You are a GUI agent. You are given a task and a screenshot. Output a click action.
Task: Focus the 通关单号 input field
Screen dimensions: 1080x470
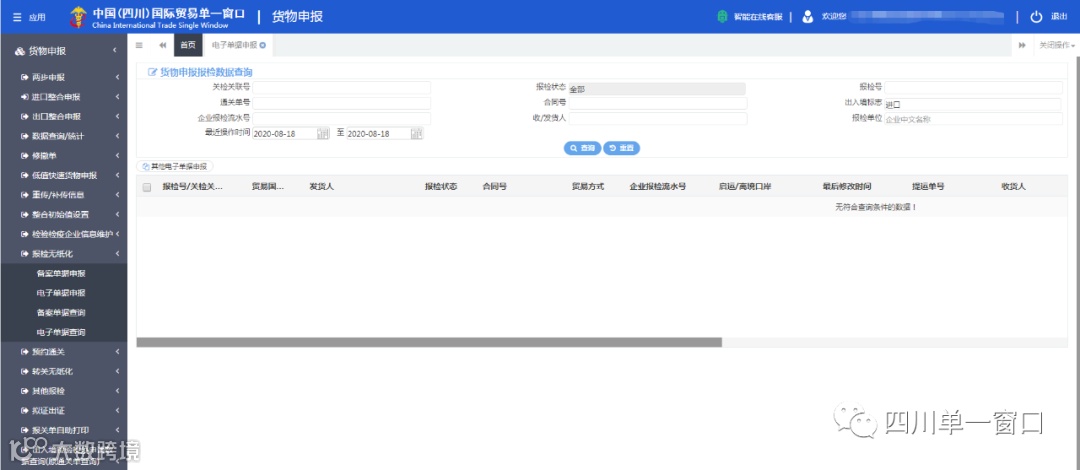[341, 103]
